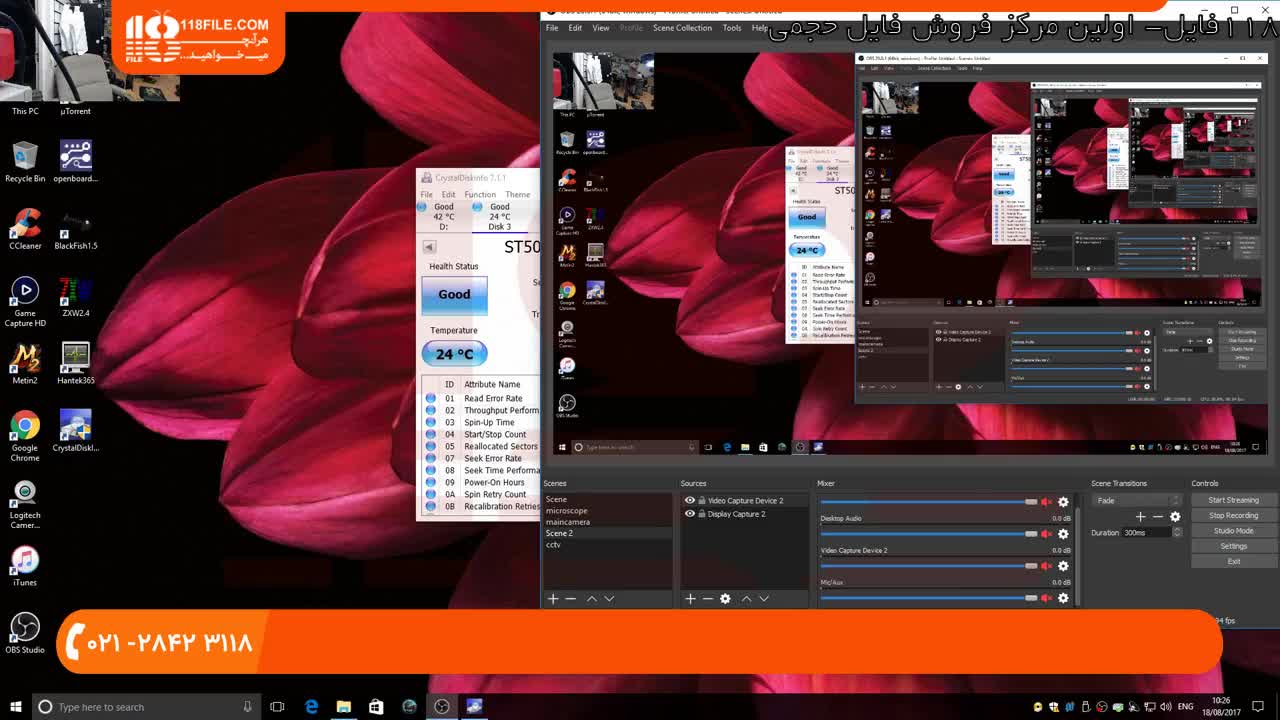Hide Video Capture Device 2 source

pyautogui.click(x=690, y=500)
